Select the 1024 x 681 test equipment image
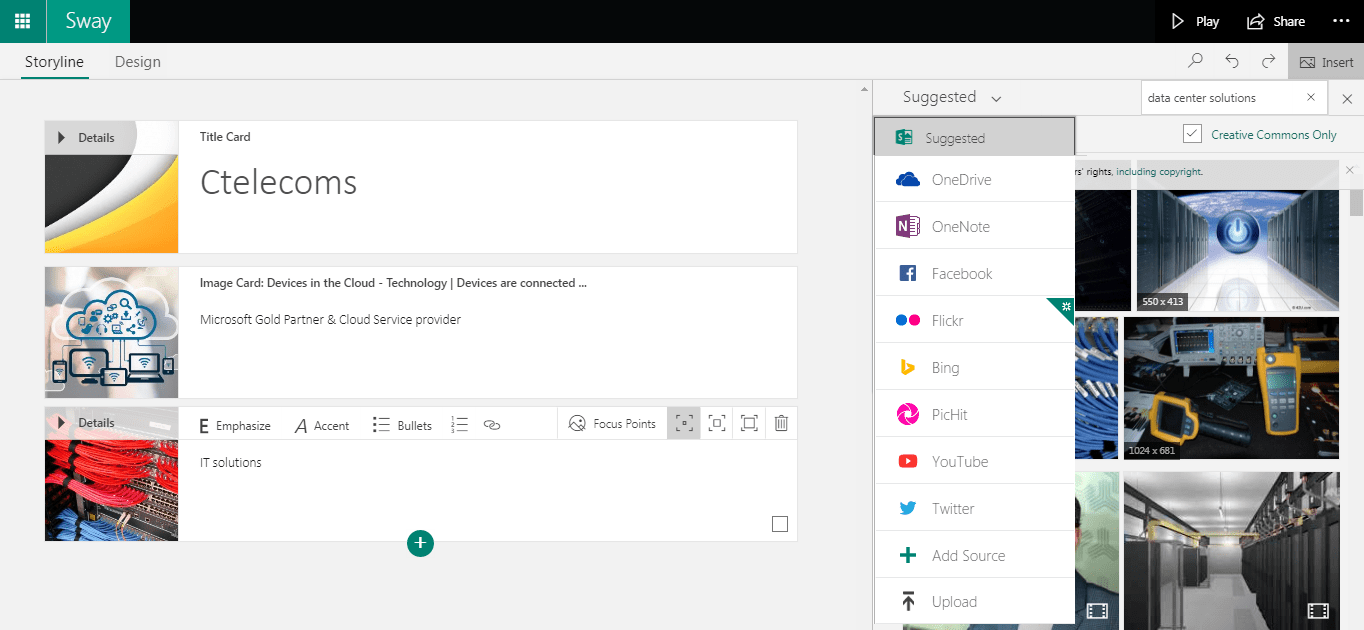1364x630 pixels. 1231,388
